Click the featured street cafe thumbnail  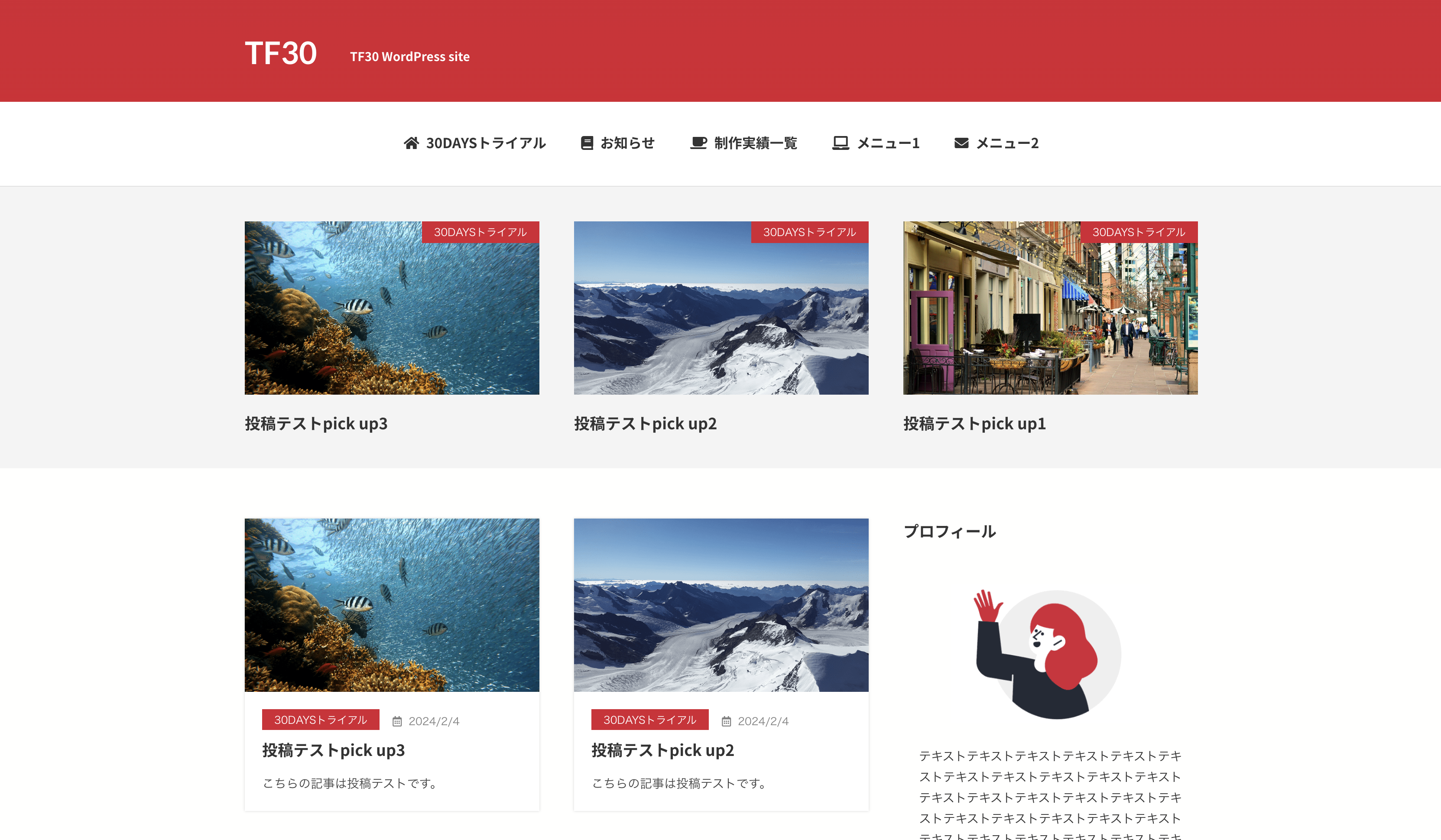(x=1050, y=320)
